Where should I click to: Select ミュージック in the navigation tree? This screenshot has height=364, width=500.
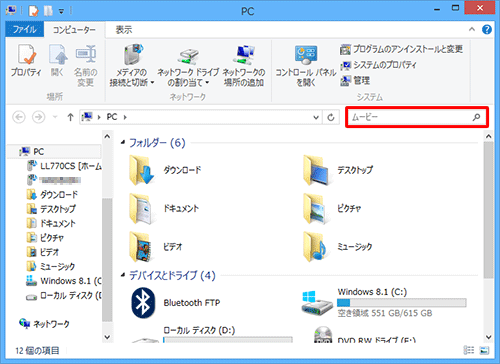click(x=51, y=266)
